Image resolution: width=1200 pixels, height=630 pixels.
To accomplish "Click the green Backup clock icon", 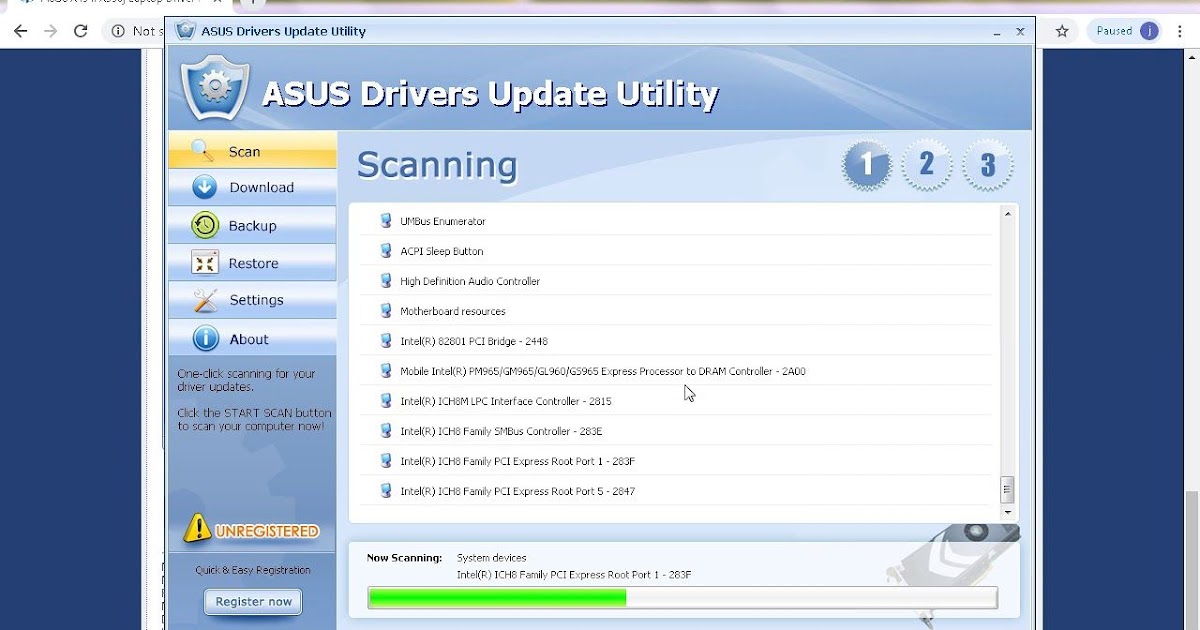I will tap(205, 225).
